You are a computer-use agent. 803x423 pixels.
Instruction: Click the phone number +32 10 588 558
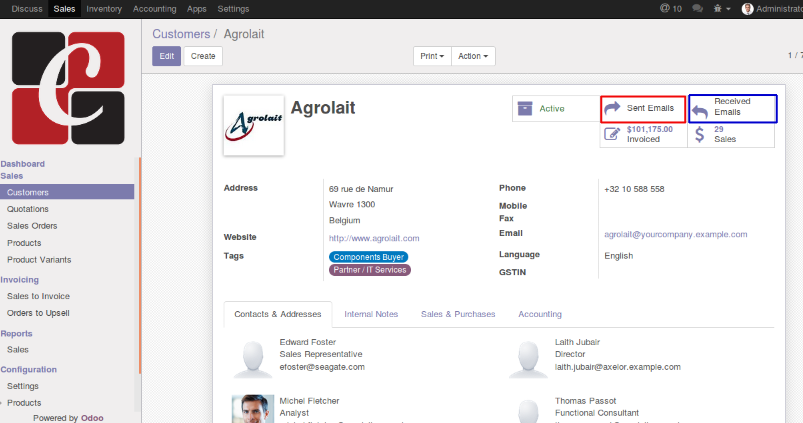634,189
